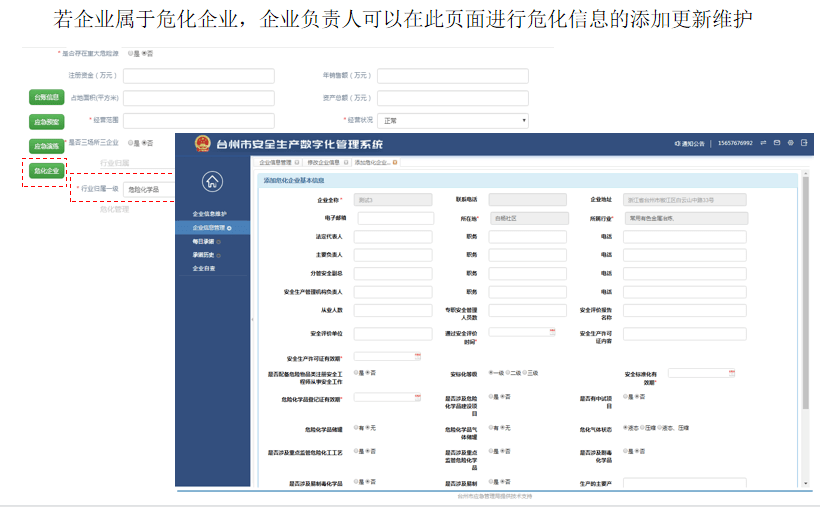Open calendar icon for 通过安全评价时间

552,331
